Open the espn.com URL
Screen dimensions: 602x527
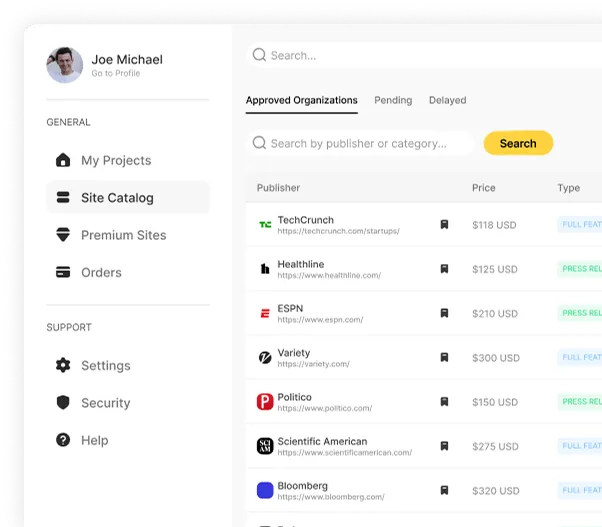pyautogui.click(x=320, y=320)
